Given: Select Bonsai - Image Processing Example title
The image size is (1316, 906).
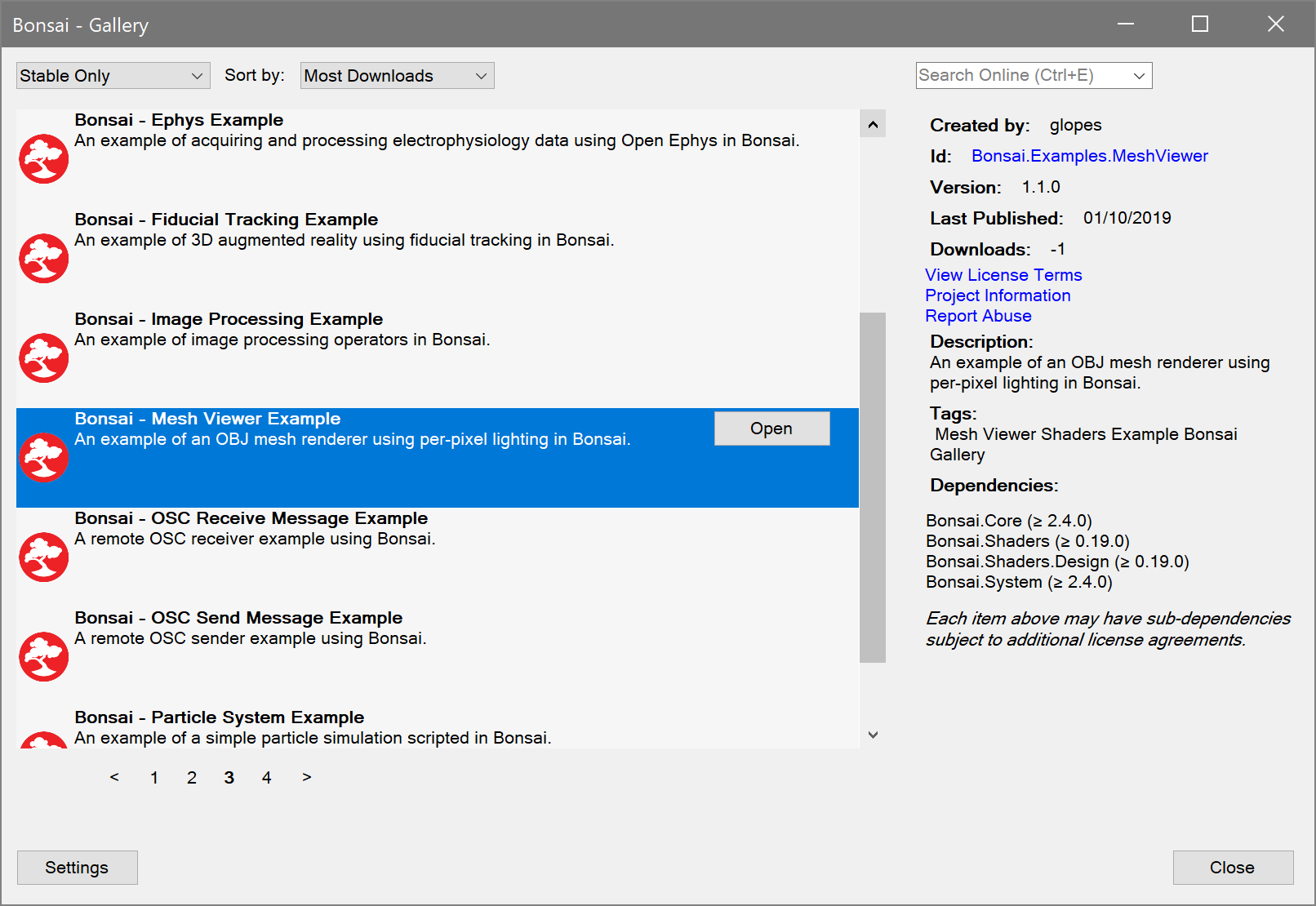Looking at the screenshot, I should pos(229,319).
